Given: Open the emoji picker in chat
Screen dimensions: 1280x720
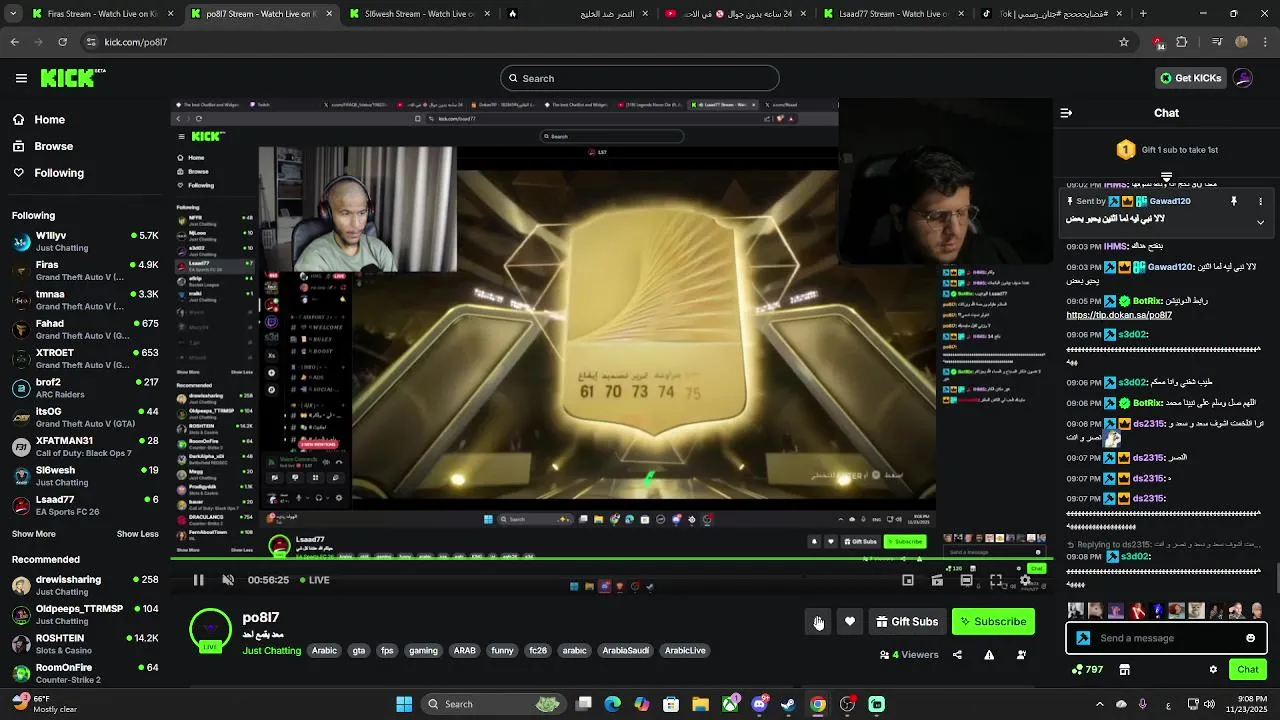Looking at the screenshot, I should 1250,638.
